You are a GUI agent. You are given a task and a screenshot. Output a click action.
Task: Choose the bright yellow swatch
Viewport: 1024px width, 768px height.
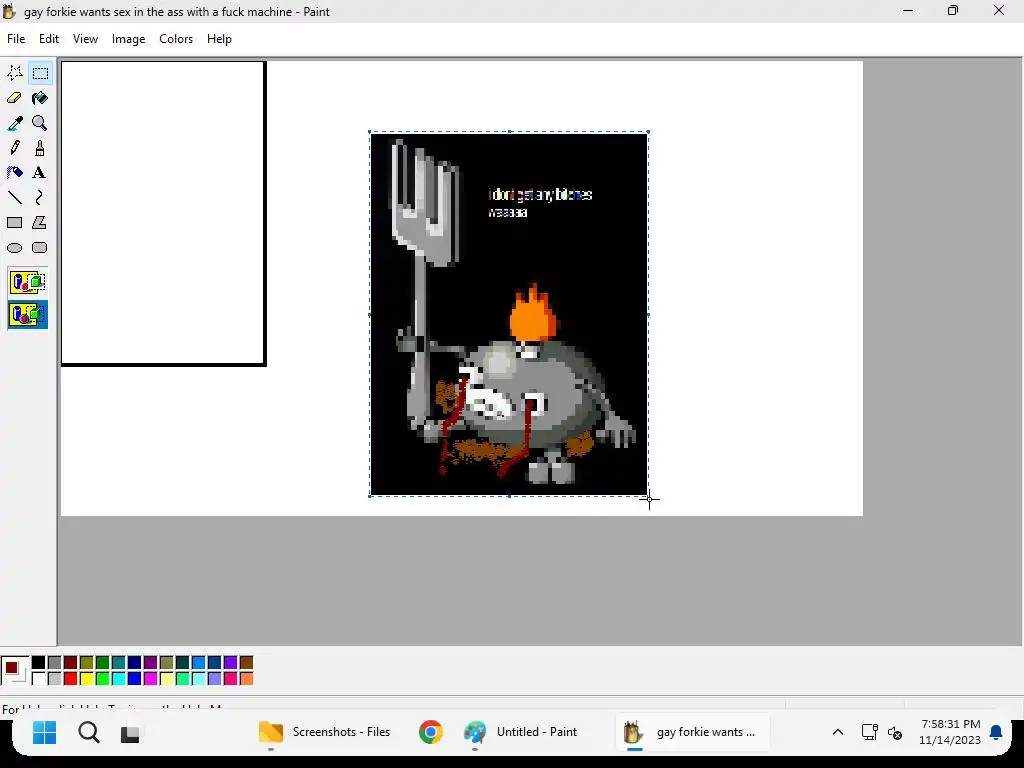[87, 679]
